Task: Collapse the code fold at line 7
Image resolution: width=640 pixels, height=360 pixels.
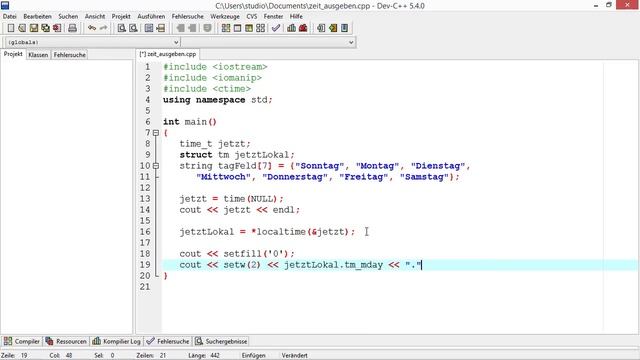Action: 156,133
